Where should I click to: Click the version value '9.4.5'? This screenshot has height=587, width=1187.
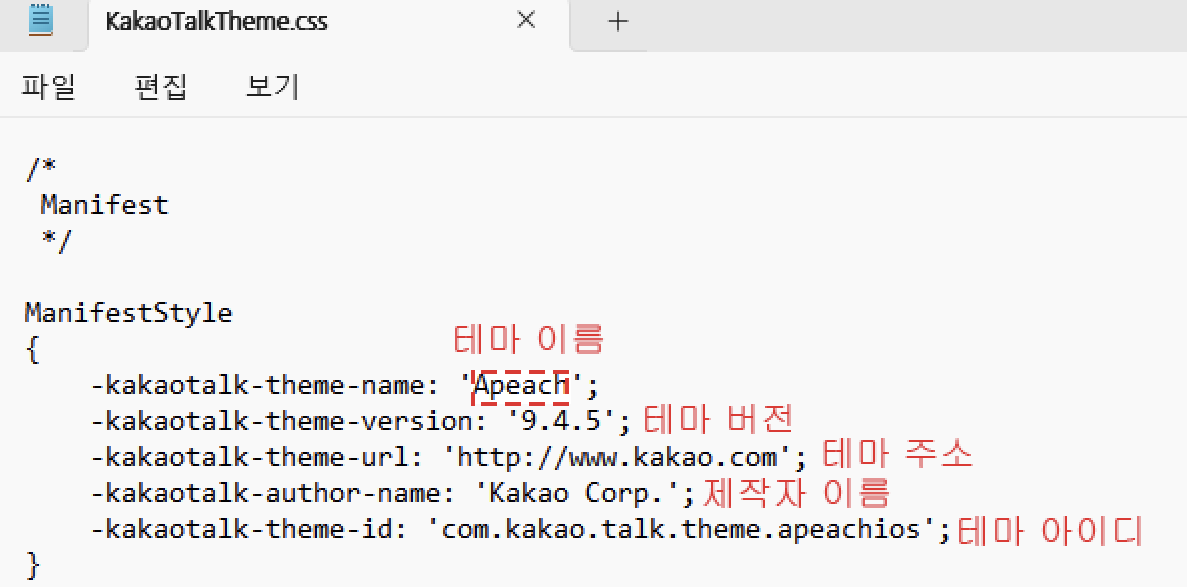click(560, 421)
